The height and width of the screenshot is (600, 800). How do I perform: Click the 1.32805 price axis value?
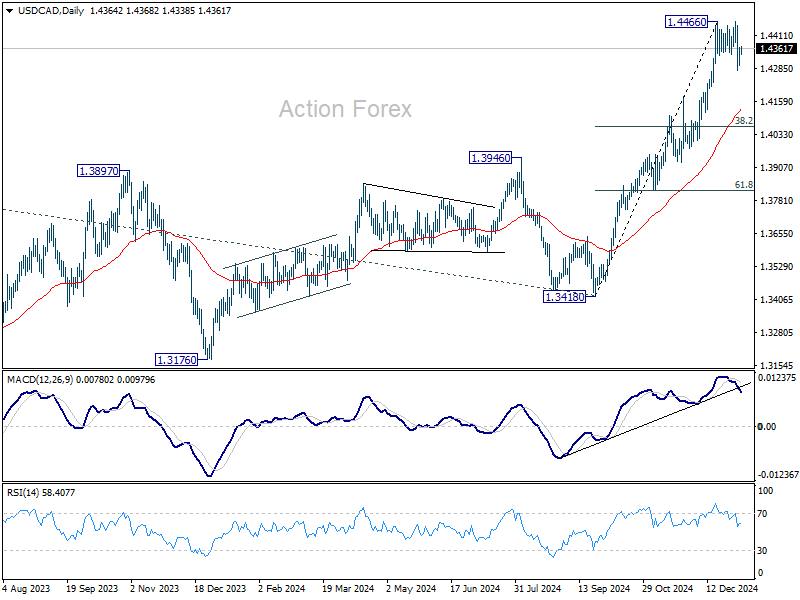(777, 333)
